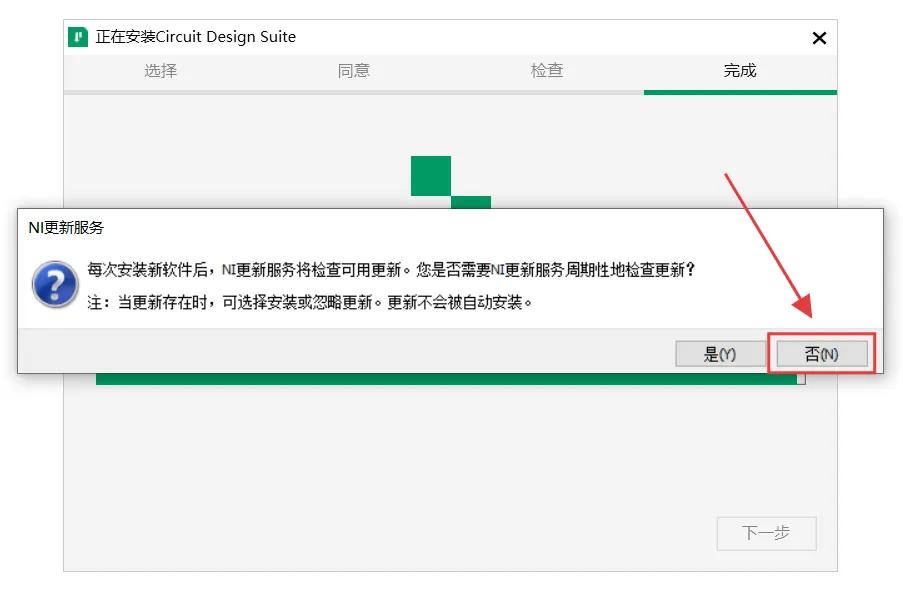
Task: Click the blue question mark icon
Action: [x=55, y=285]
